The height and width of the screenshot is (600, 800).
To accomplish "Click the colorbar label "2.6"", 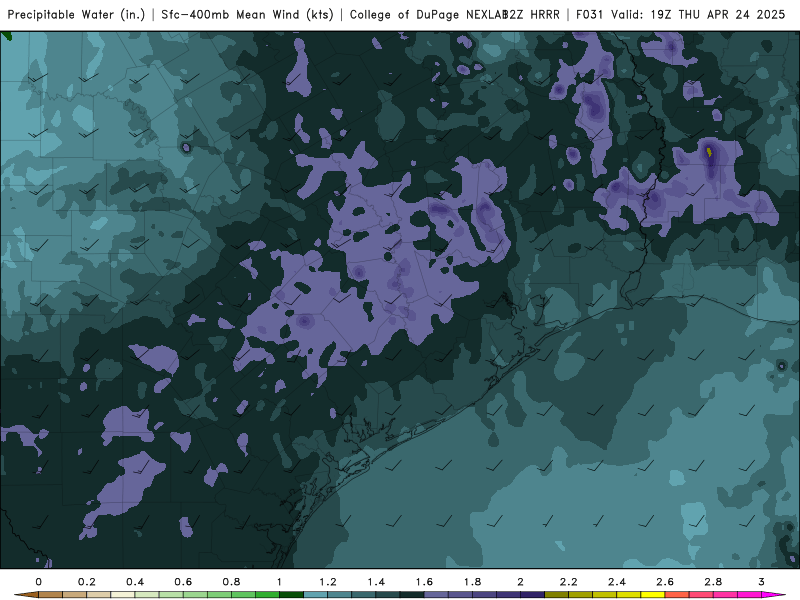I will [665, 582].
